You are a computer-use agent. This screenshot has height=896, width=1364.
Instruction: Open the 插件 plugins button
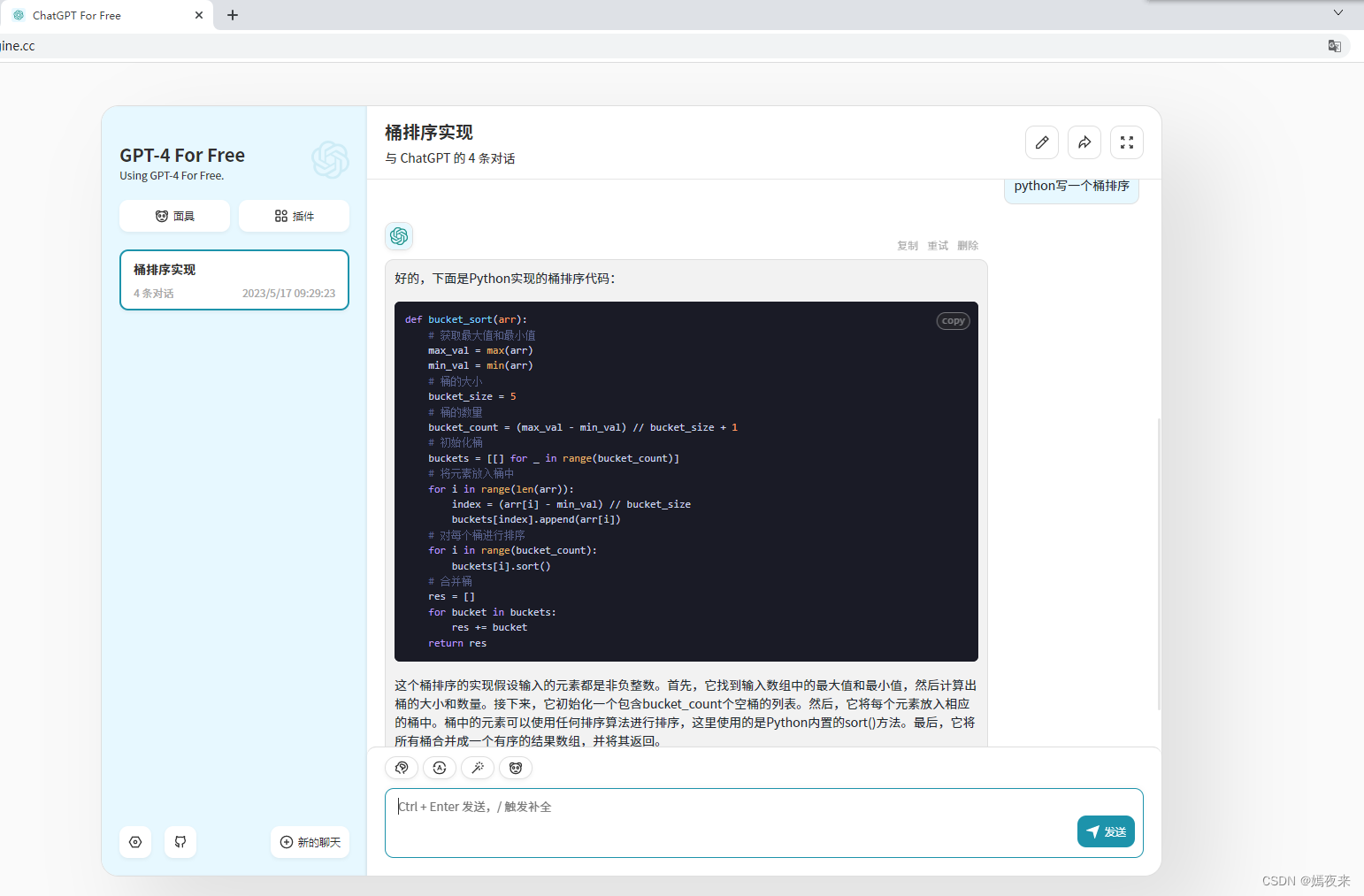point(295,216)
